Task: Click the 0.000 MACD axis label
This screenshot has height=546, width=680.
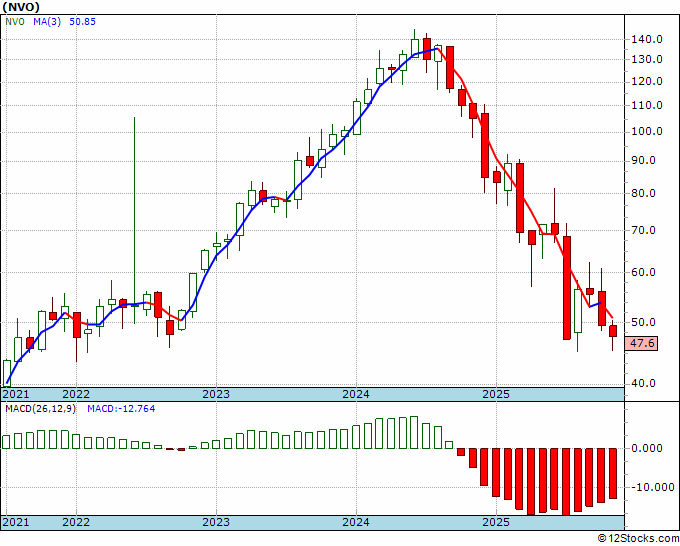Action: click(647, 448)
